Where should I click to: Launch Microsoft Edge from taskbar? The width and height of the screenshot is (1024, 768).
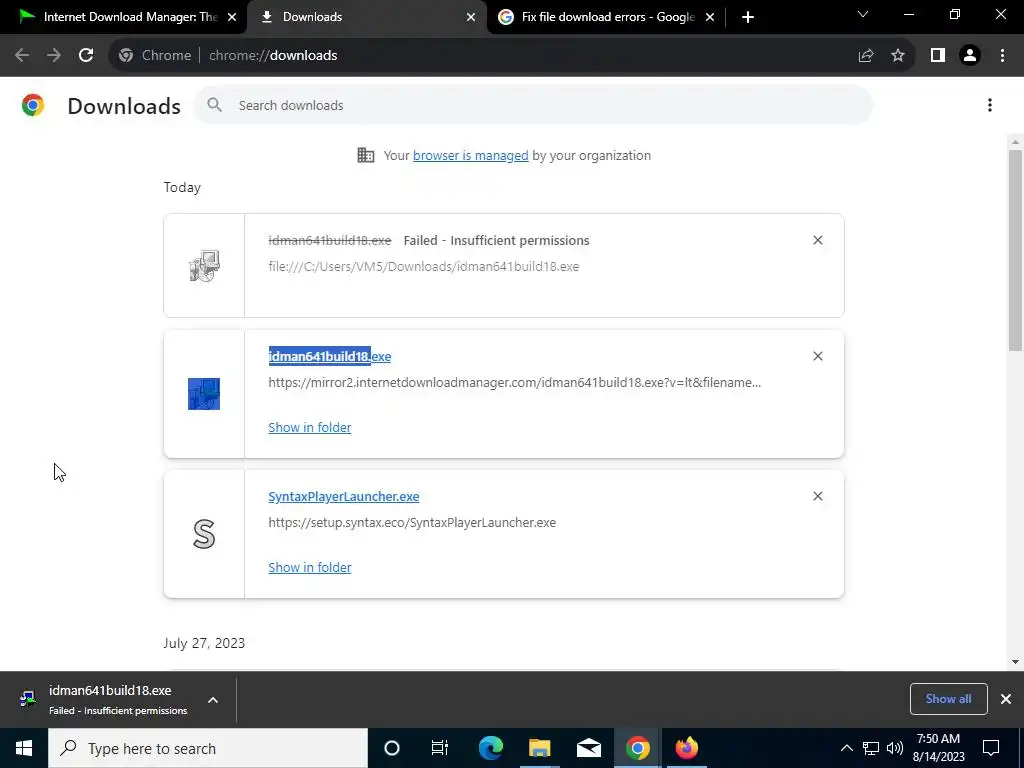click(490, 748)
